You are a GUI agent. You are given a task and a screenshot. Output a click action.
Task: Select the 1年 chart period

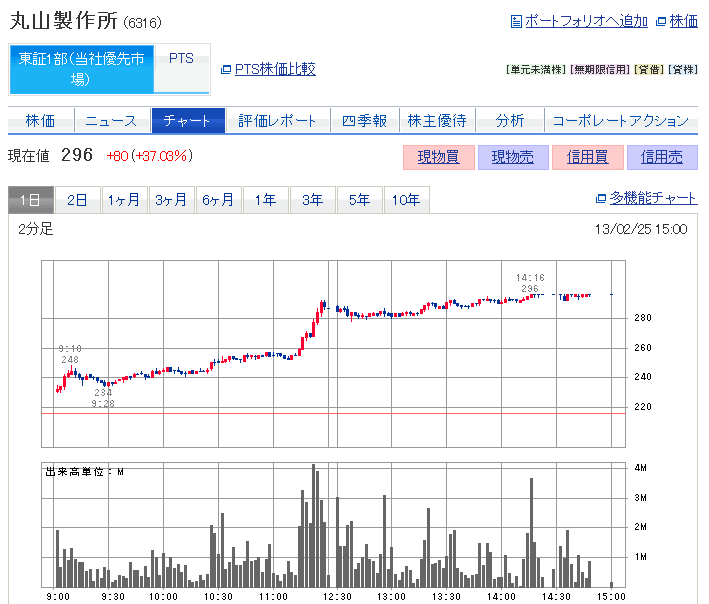click(265, 200)
